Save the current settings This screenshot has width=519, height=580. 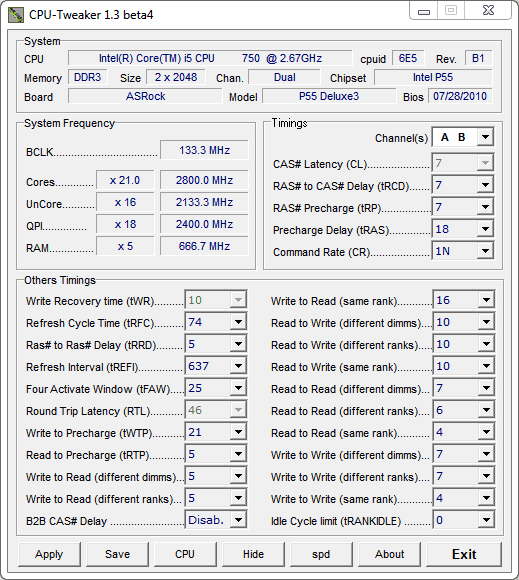[117, 554]
